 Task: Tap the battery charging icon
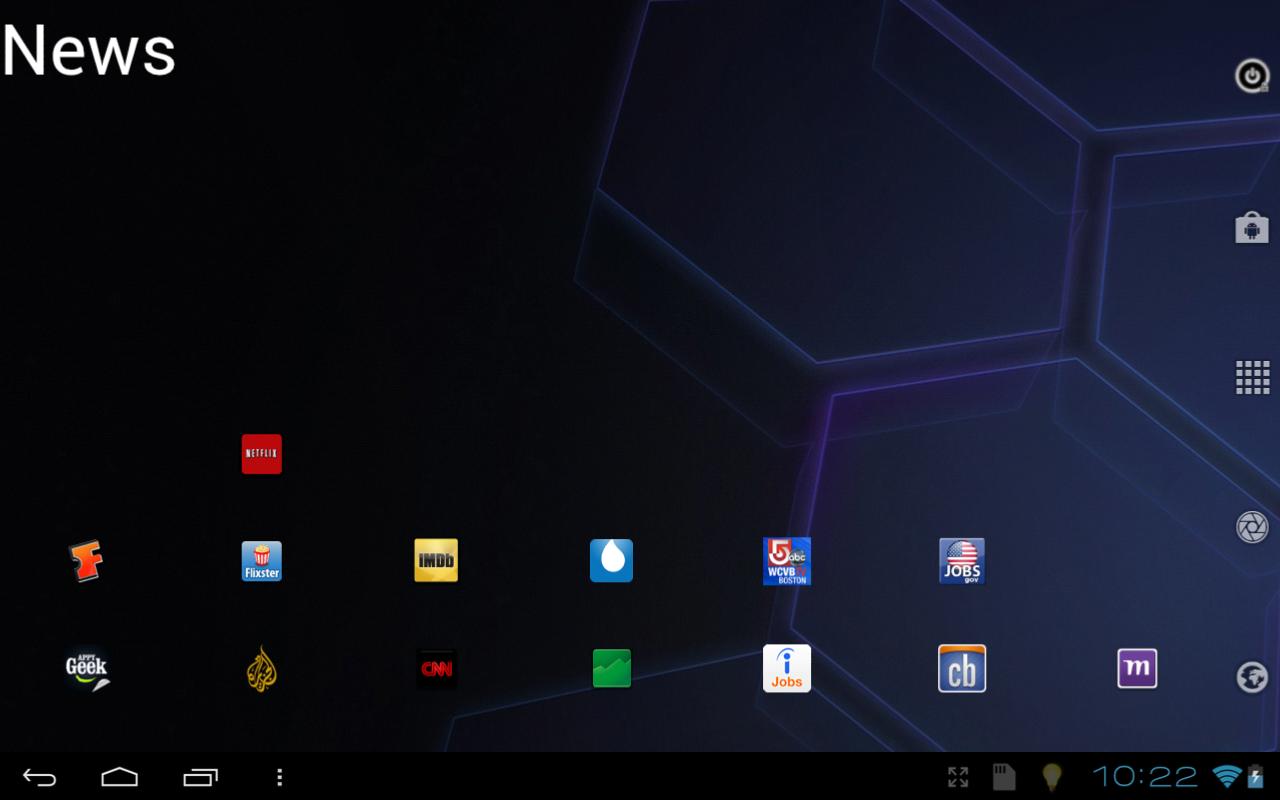click(1255, 777)
